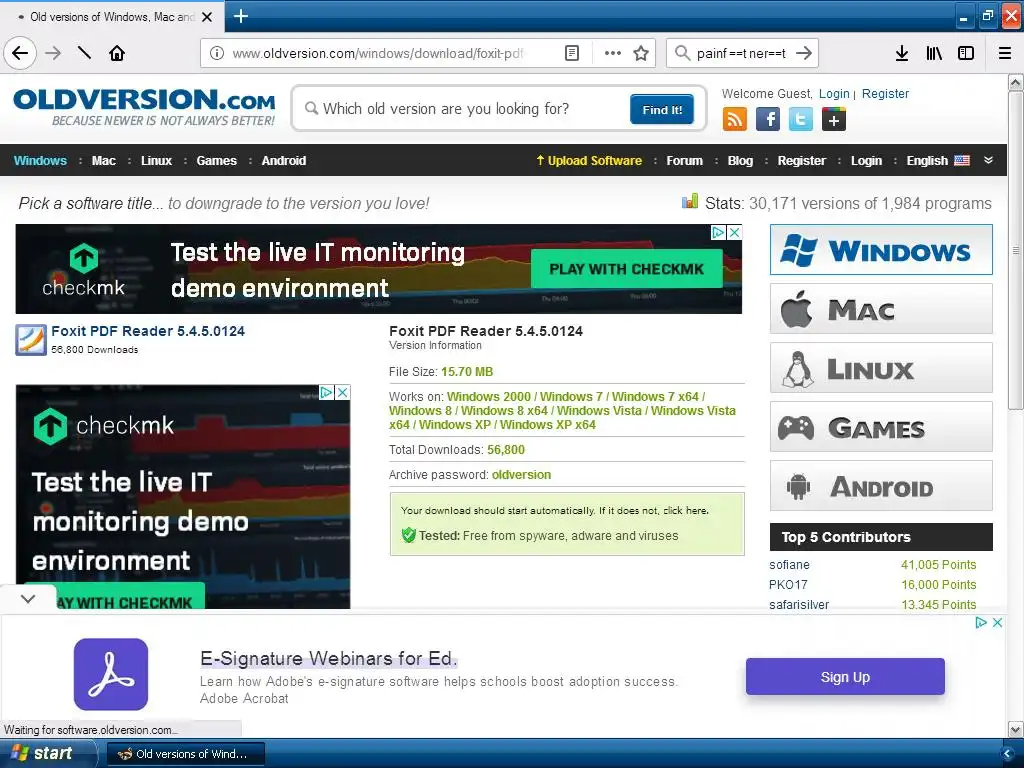Image resolution: width=1024 pixels, height=768 pixels.
Task: Click the LINUX sidebar category button
Action: click(x=881, y=368)
